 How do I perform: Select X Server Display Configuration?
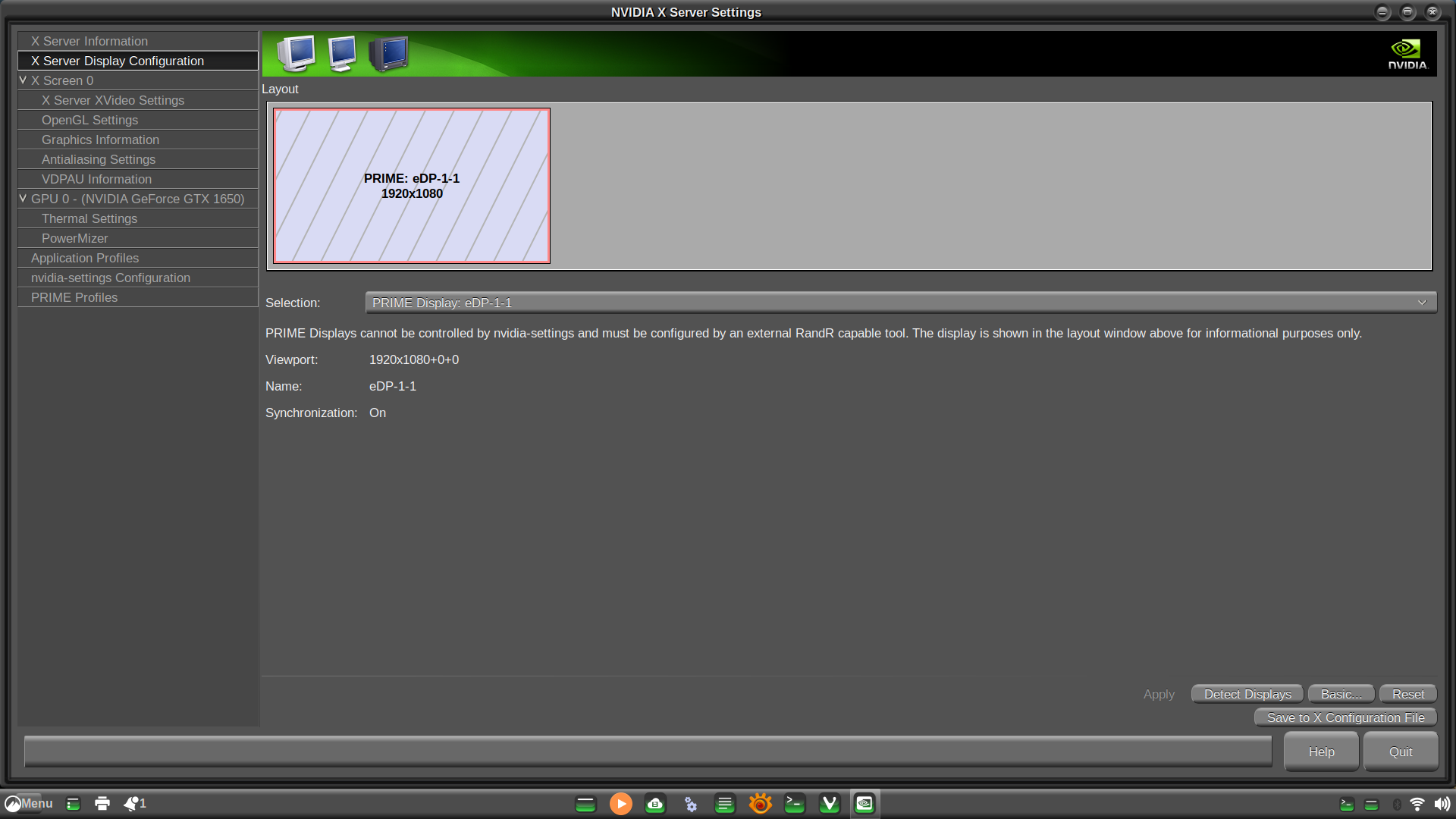click(138, 61)
